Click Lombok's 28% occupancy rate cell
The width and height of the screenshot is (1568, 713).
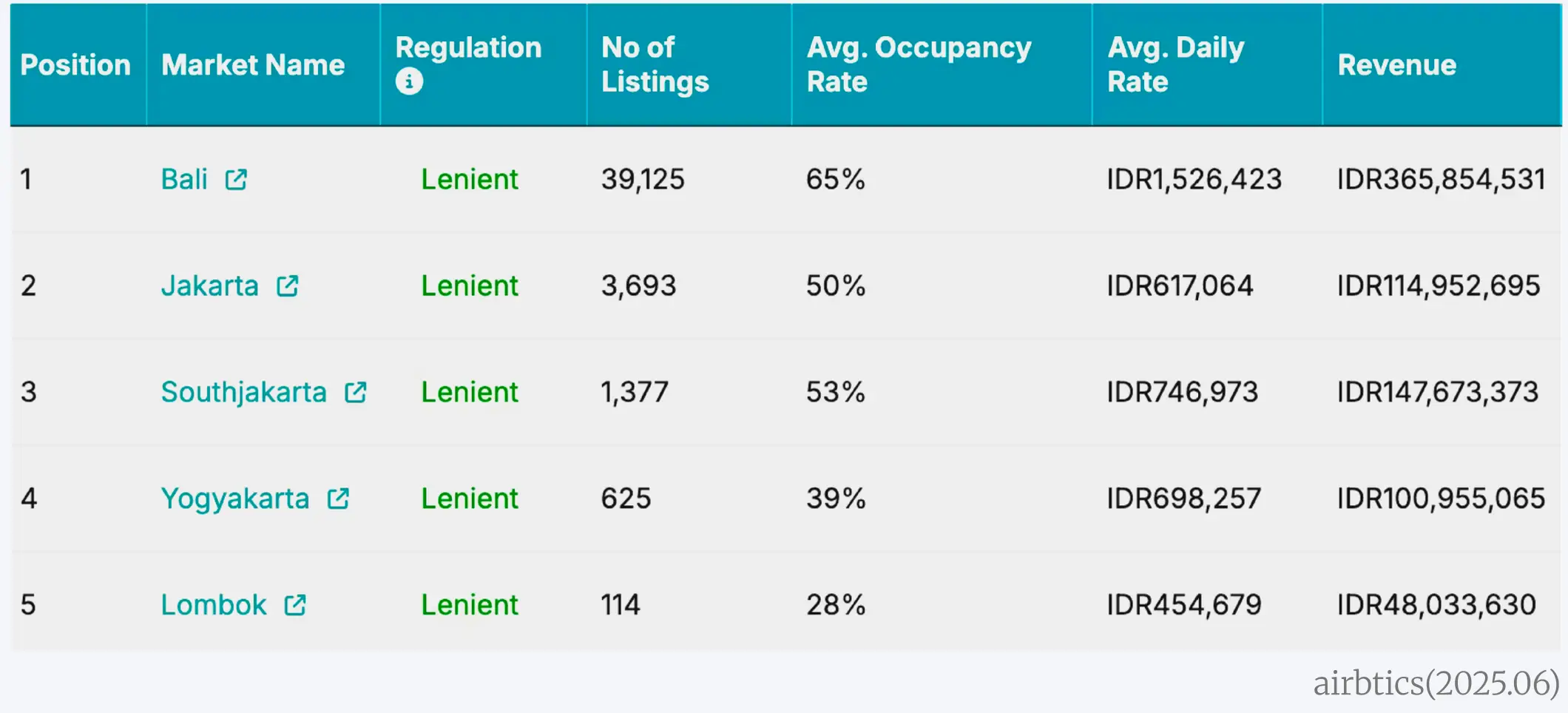tap(836, 606)
